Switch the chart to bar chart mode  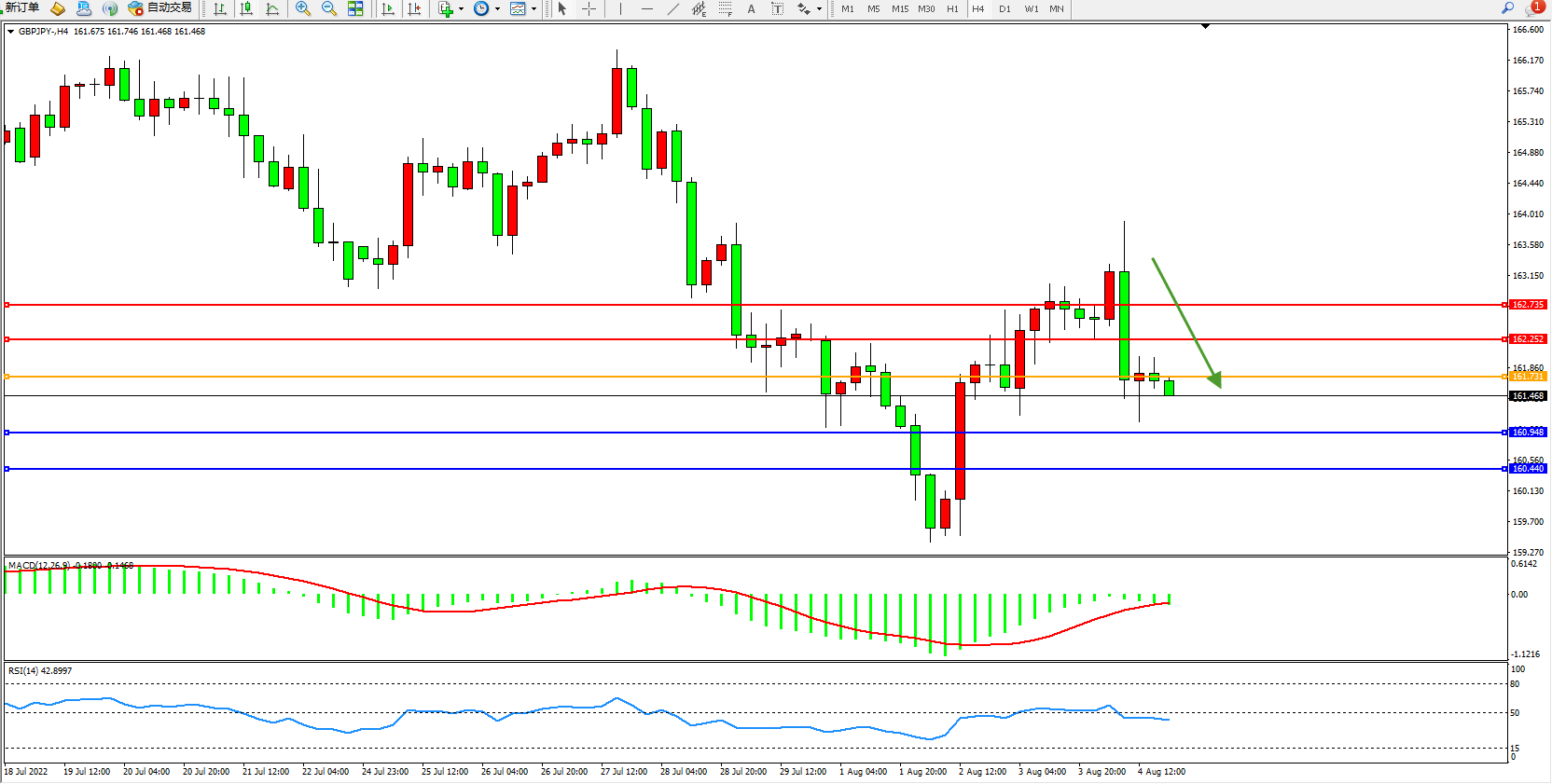(x=220, y=9)
